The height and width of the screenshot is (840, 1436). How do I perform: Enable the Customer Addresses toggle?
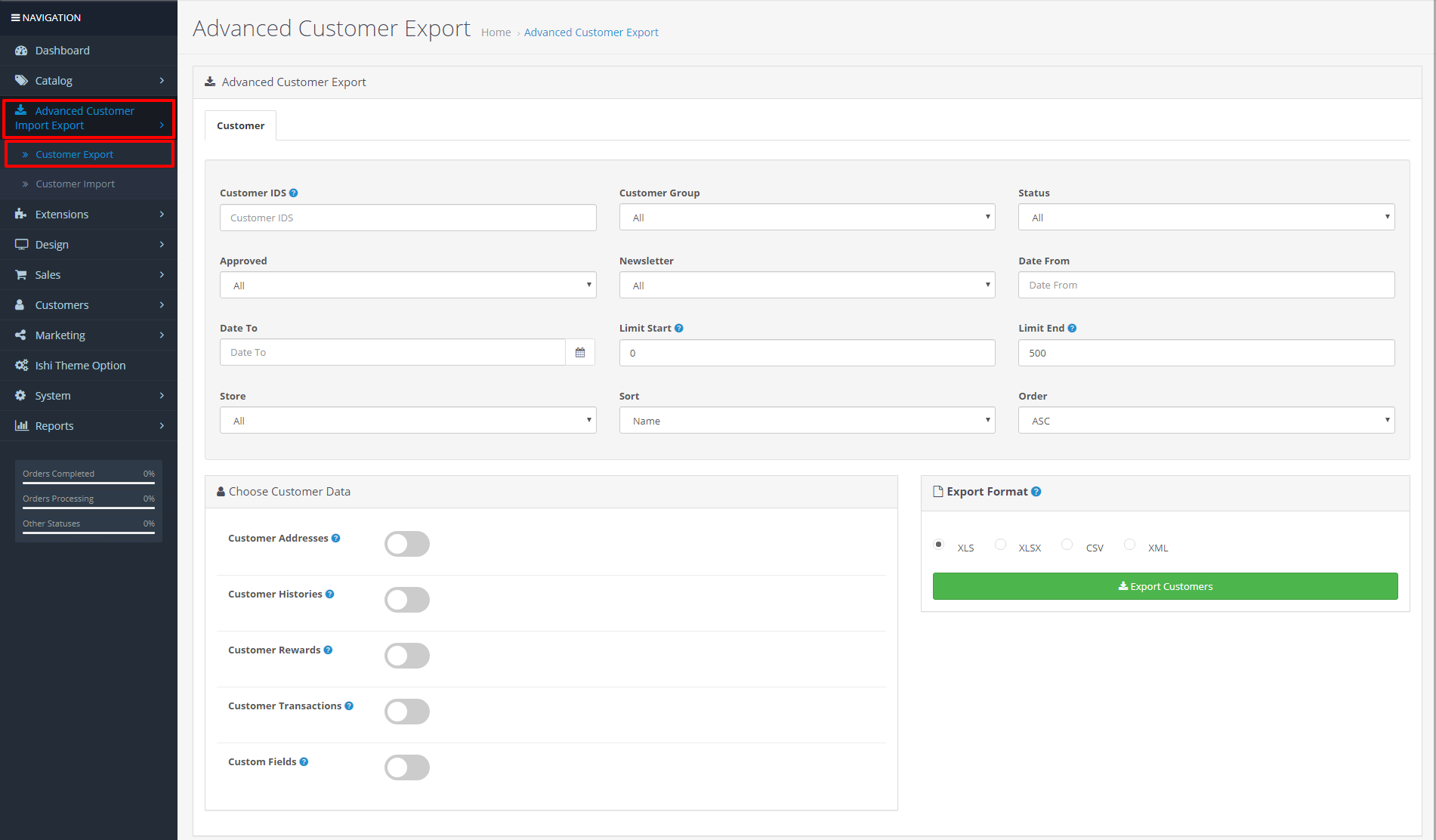[407, 544]
